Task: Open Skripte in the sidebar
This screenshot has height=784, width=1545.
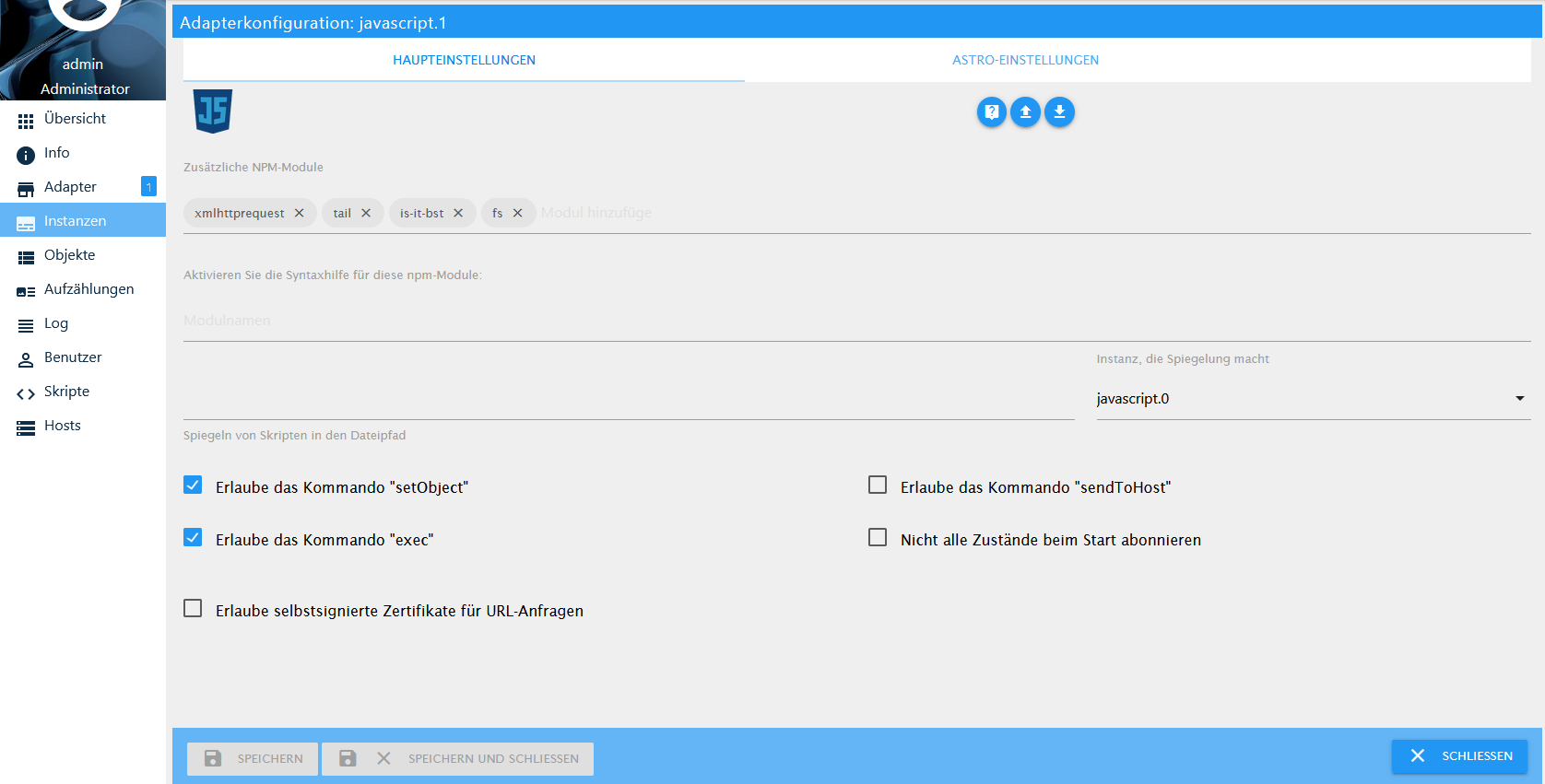Action: tap(83, 392)
